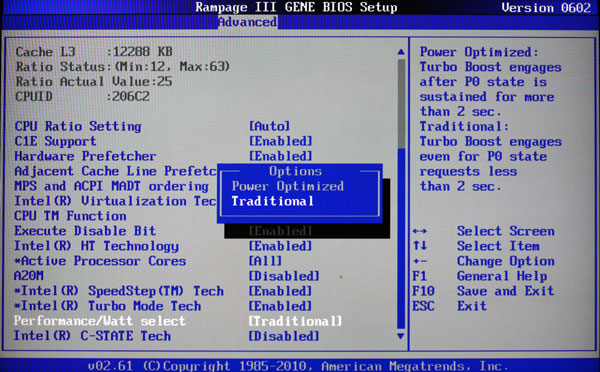Click the plus-minus Change Option icon
The image size is (600, 372).
[420, 261]
